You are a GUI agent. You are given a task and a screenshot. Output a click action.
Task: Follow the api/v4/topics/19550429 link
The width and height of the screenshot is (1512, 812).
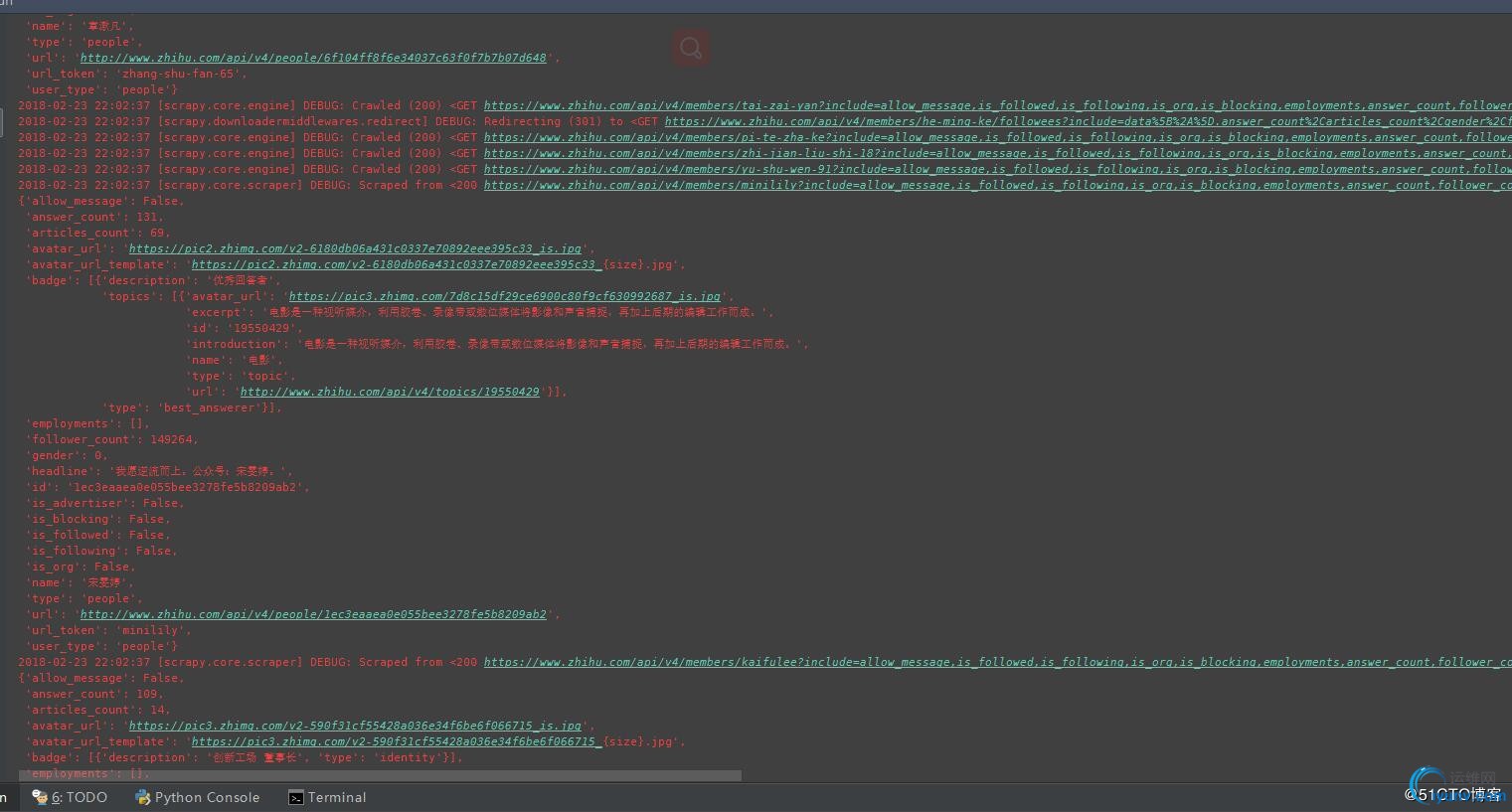point(390,392)
